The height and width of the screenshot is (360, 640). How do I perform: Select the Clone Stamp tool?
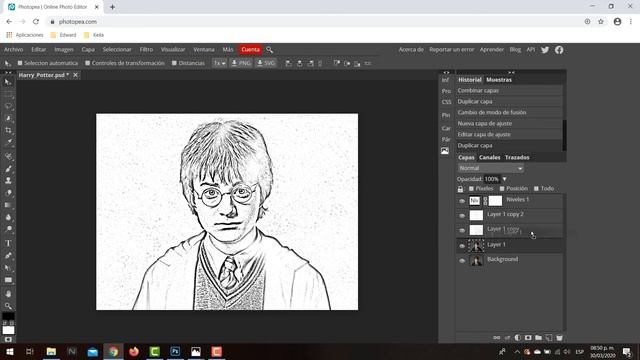8,180
